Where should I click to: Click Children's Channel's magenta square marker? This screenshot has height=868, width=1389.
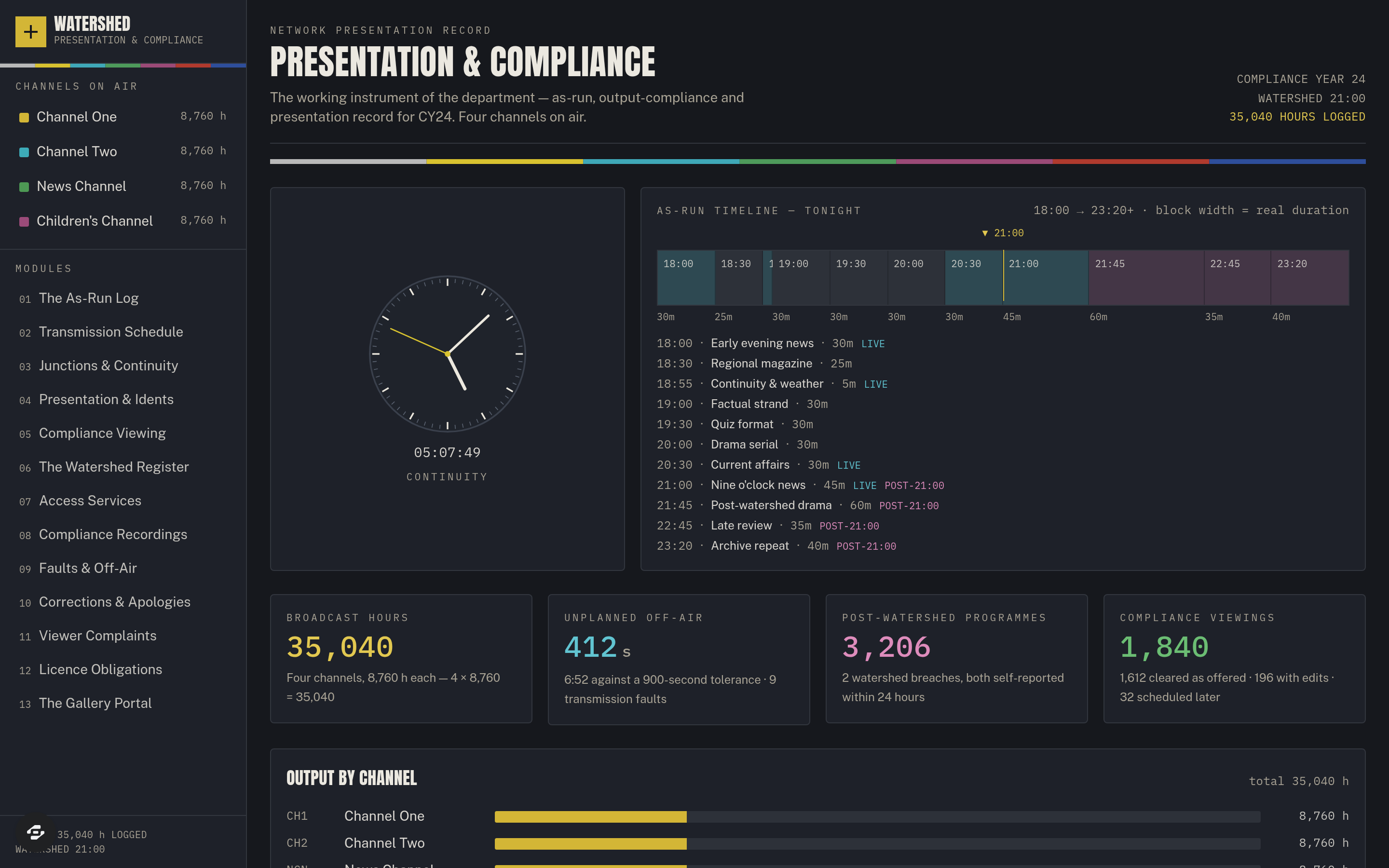click(24, 222)
